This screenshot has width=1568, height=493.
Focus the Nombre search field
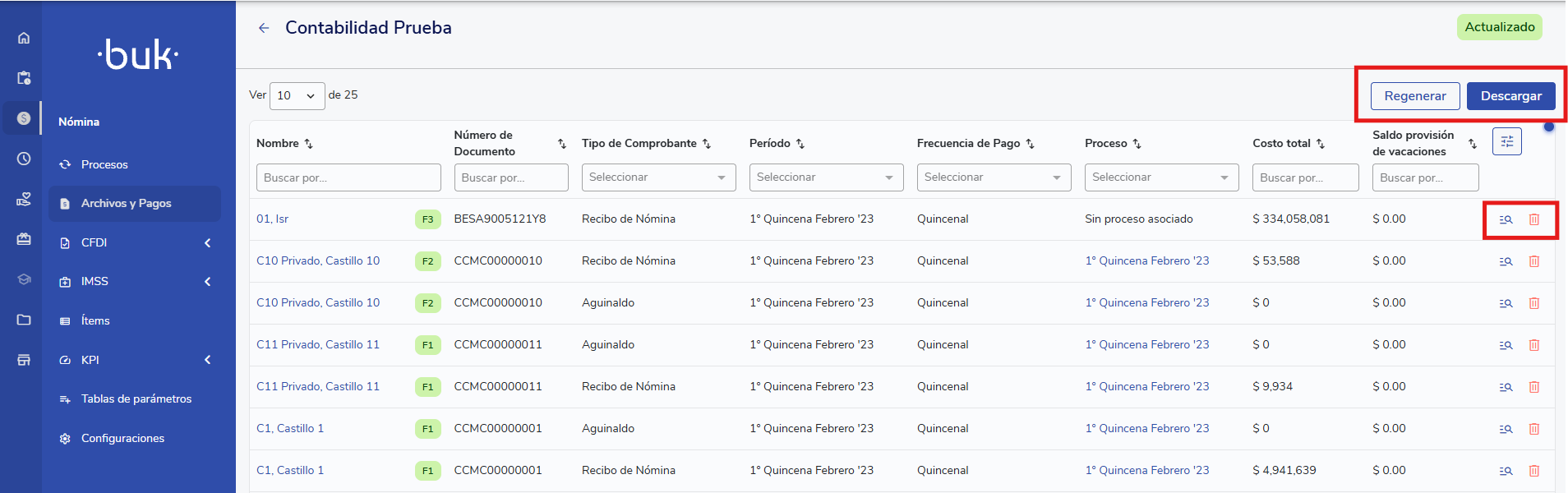coord(348,177)
